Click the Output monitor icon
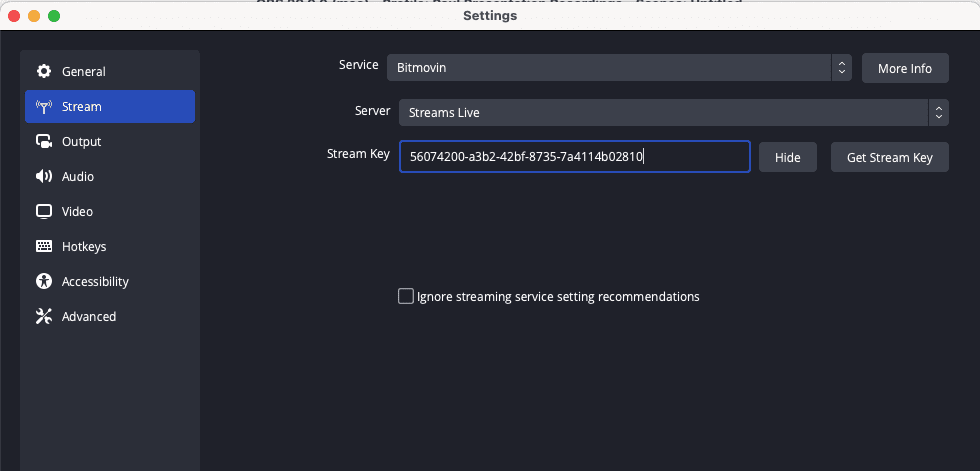980x471 pixels. 44,142
